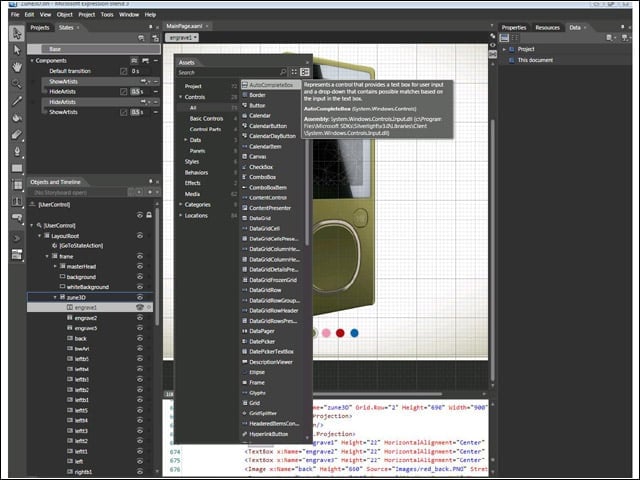Select the HyperlinkButton asset
This screenshot has height=480, width=640.
tap(269, 434)
